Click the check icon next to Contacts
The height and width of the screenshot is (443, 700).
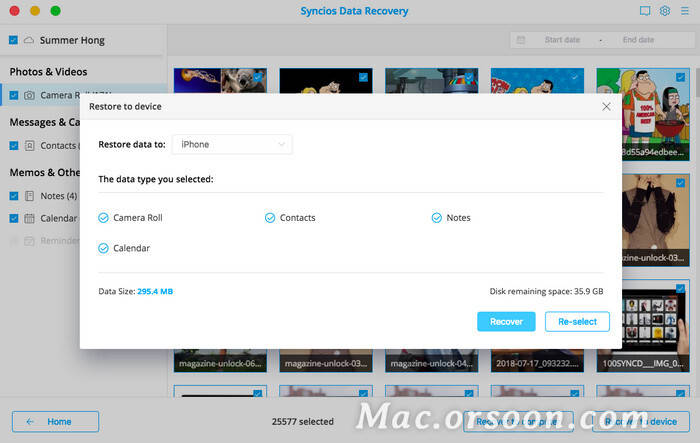click(x=270, y=217)
